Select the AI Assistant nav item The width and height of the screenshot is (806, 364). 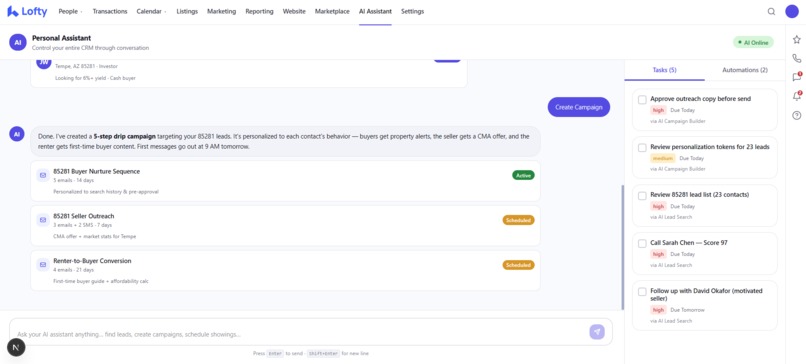click(375, 11)
